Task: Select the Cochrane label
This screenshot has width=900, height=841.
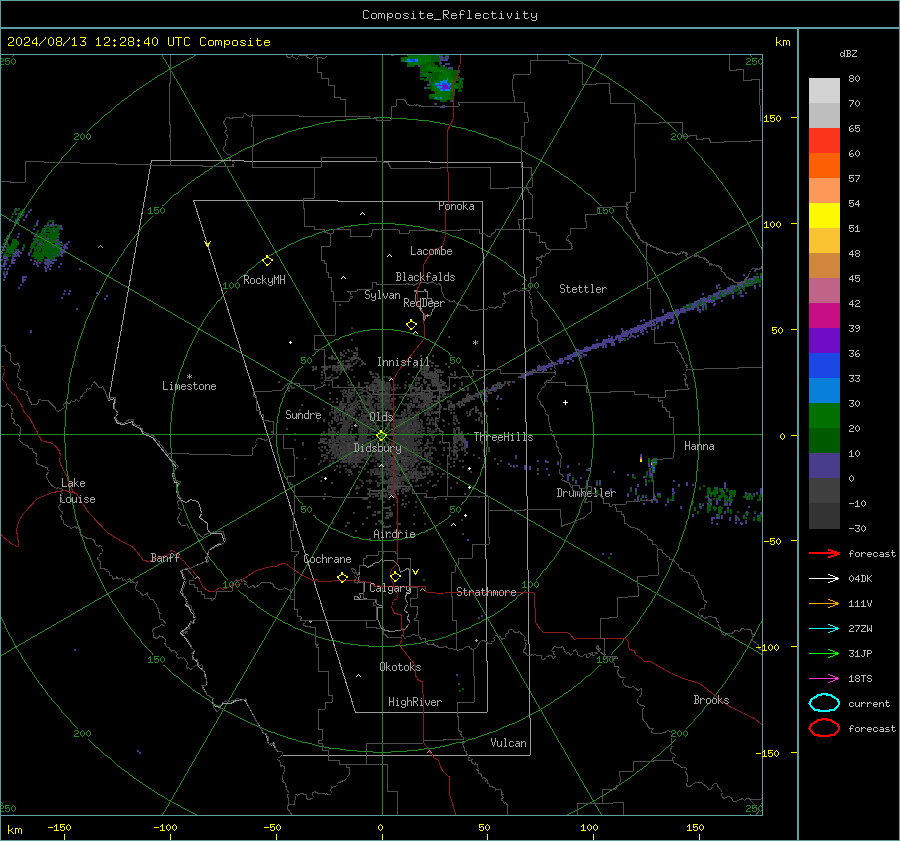Action: tap(327, 559)
